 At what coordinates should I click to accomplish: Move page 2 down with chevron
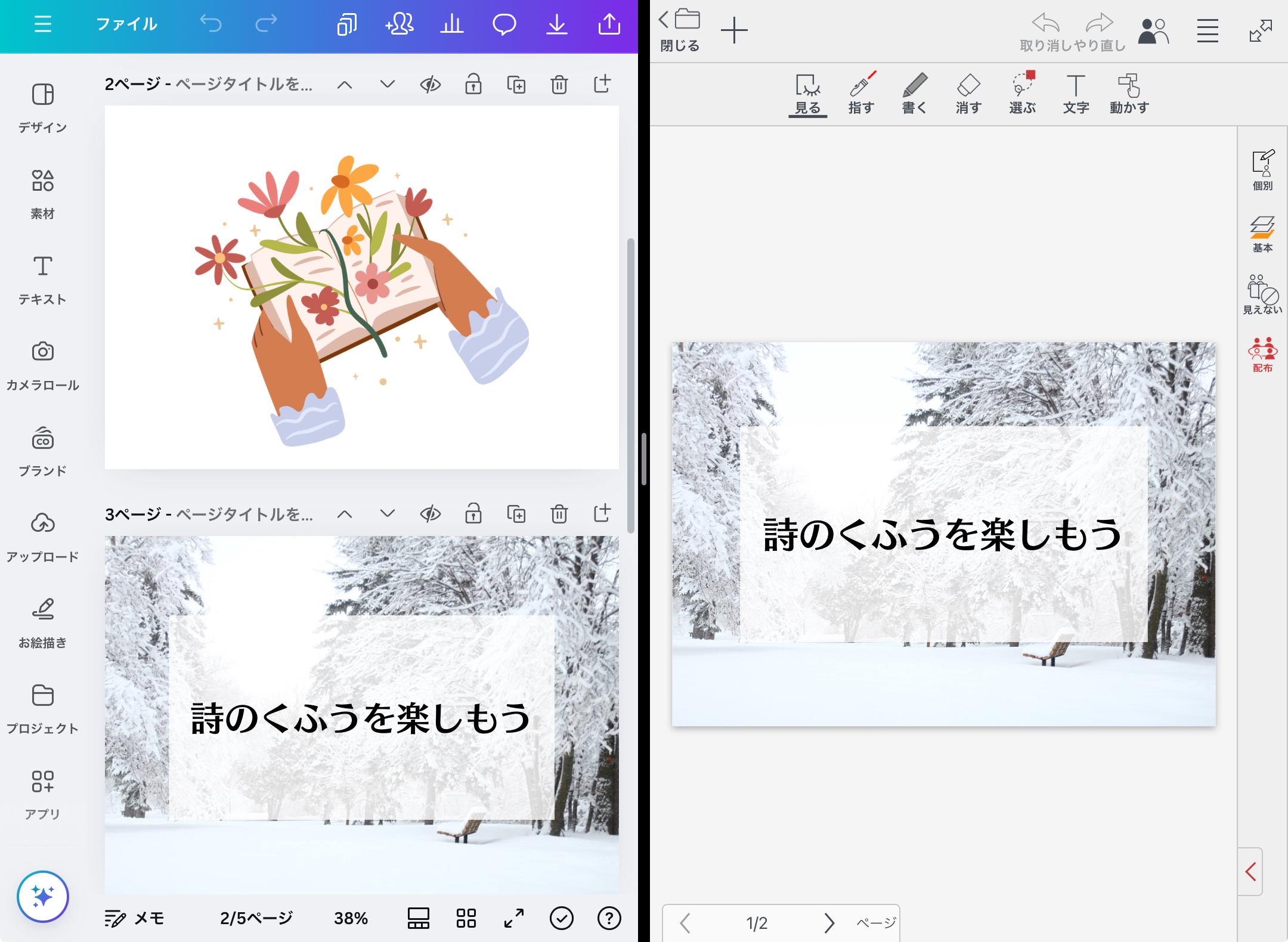[387, 85]
